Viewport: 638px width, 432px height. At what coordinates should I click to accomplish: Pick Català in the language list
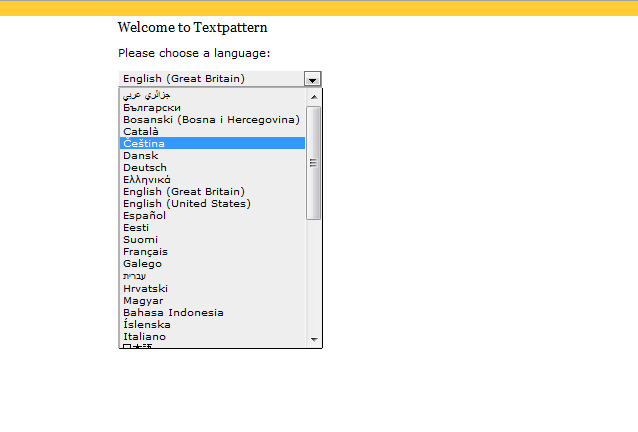(213, 131)
